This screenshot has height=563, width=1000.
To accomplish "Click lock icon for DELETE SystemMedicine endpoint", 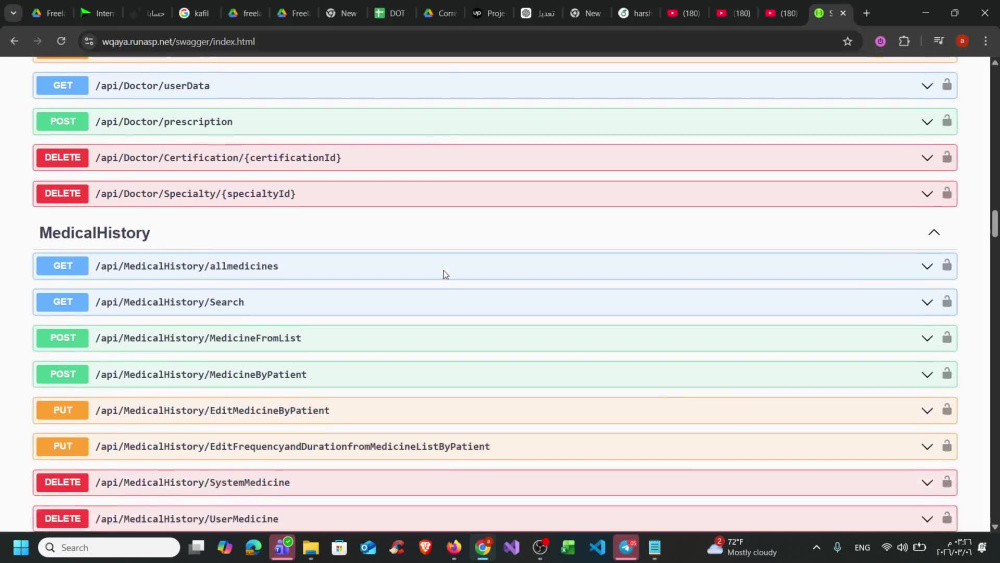I will pyautogui.click(x=946, y=482).
